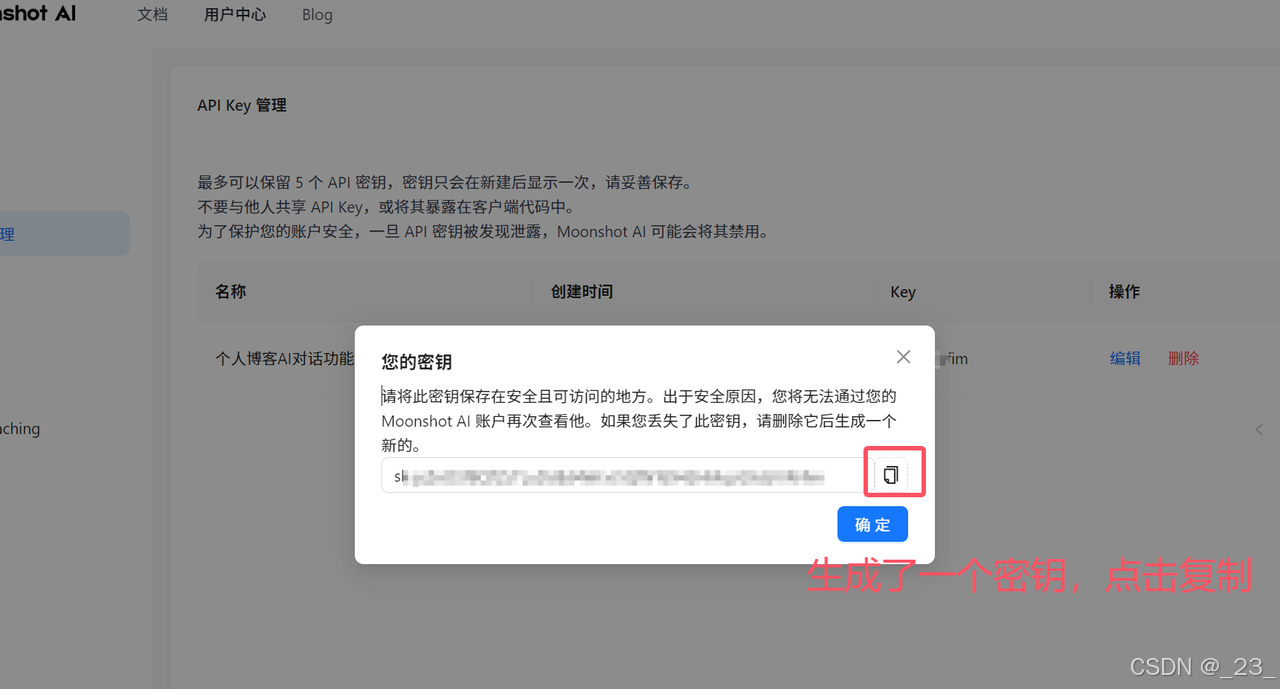Open the Blog menu item
Viewport: 1280px width, 689px height.
tap(317, 14)
